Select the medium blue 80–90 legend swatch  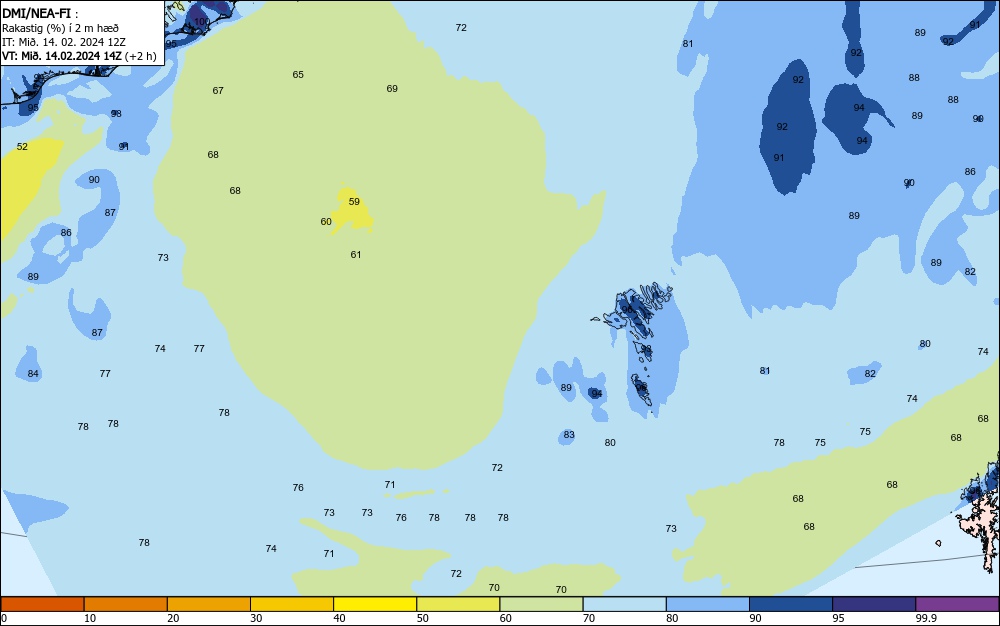pos(708,604)
